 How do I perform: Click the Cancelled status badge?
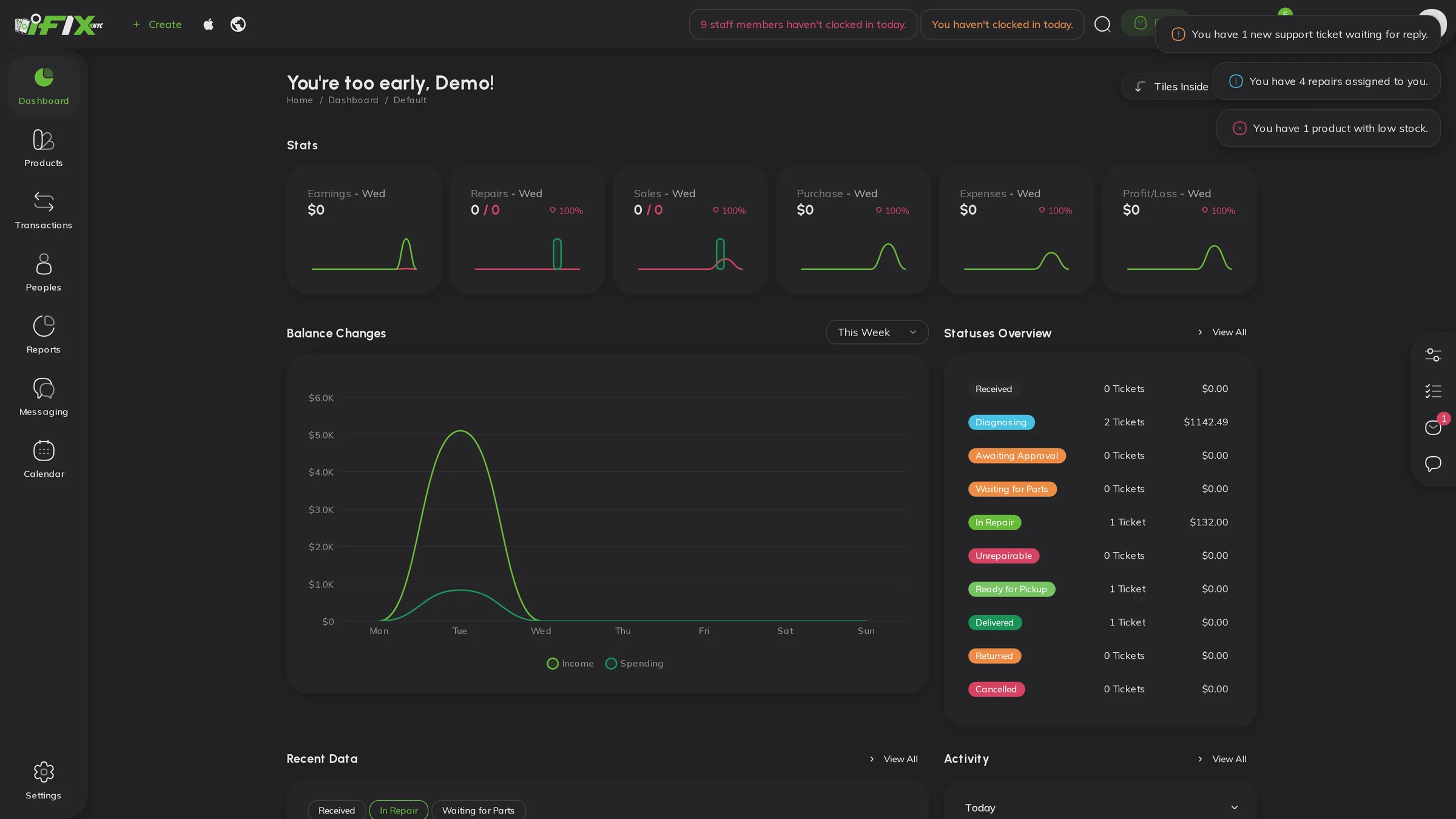(996, 690)
